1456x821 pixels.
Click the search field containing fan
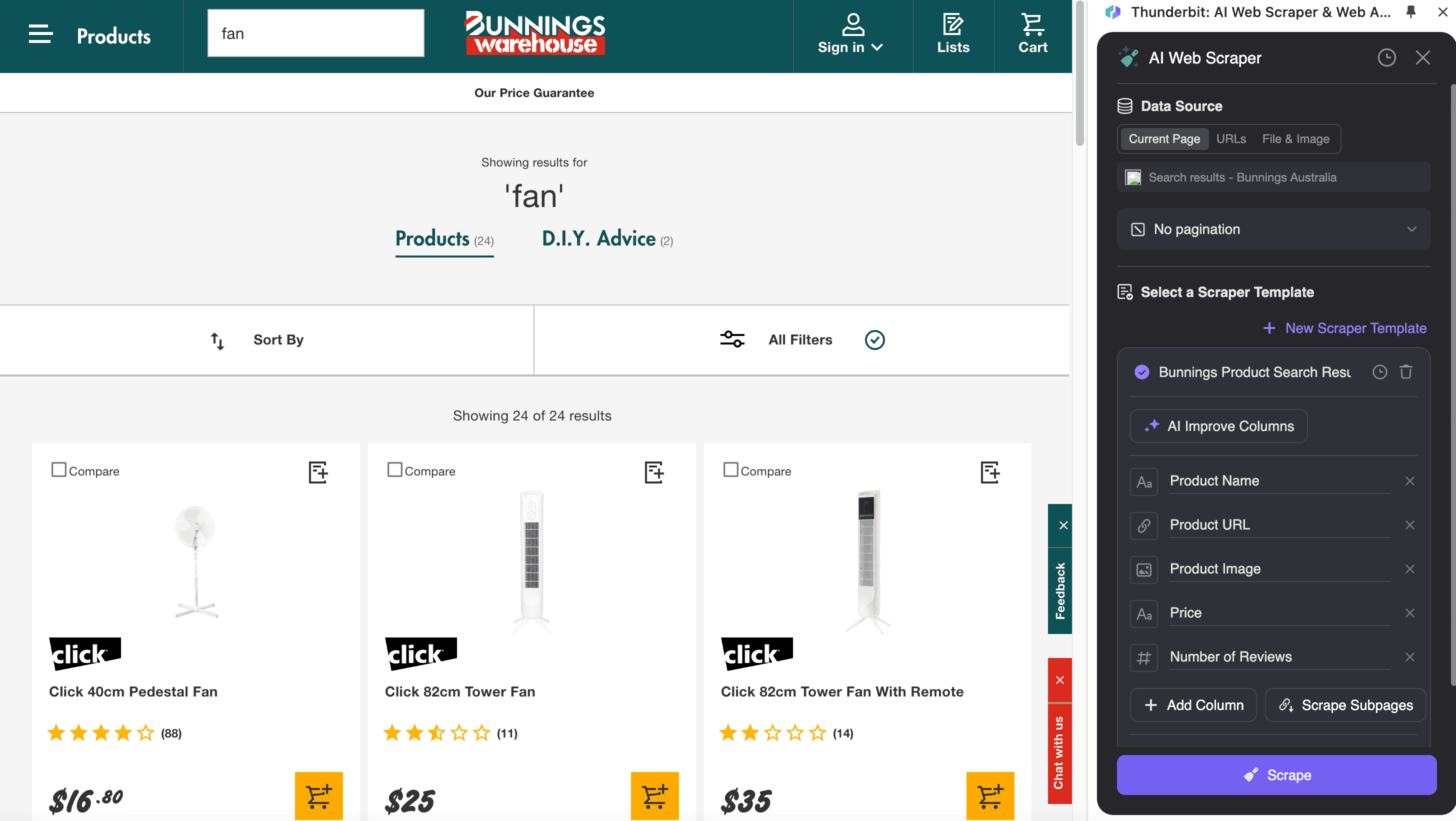point(315,33)
